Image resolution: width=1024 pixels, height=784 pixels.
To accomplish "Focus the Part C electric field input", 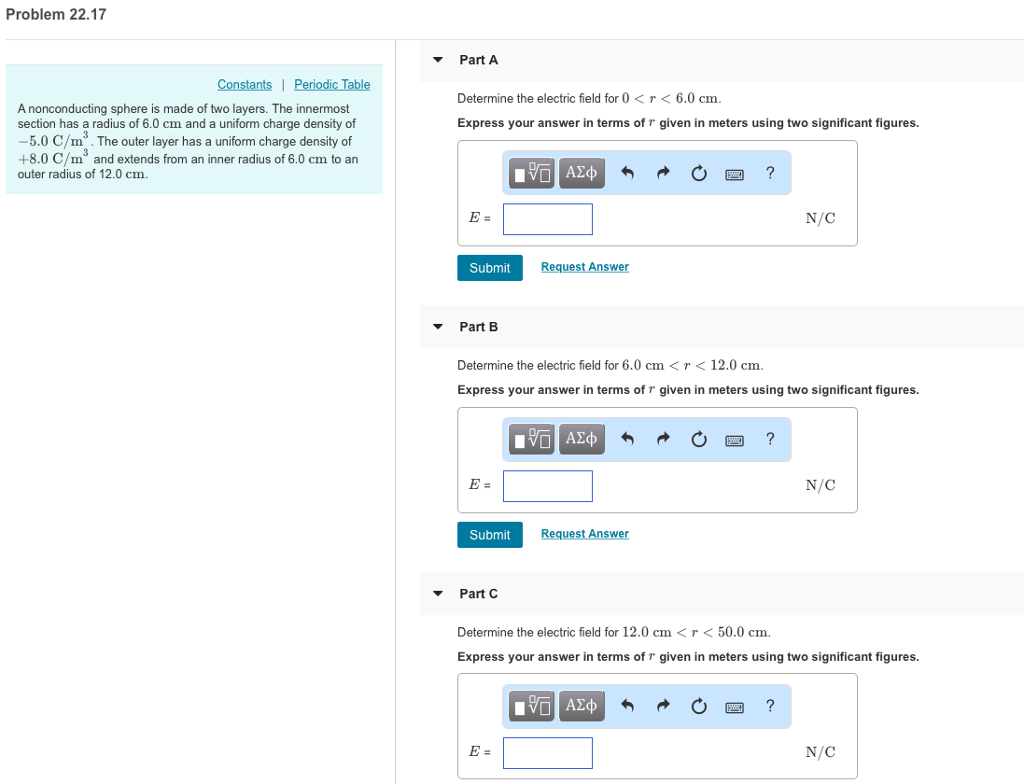I will (x=548, y=753).
